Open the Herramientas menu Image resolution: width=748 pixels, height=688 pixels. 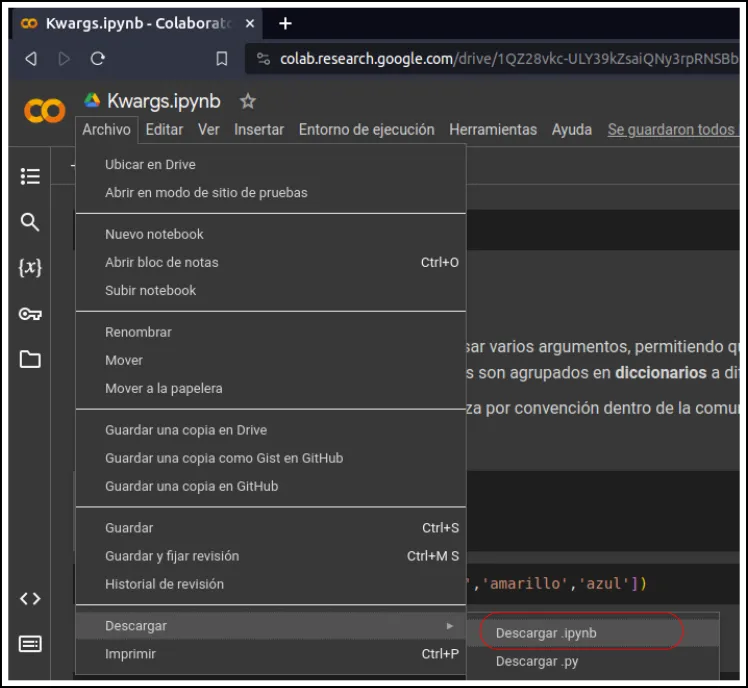493,129
